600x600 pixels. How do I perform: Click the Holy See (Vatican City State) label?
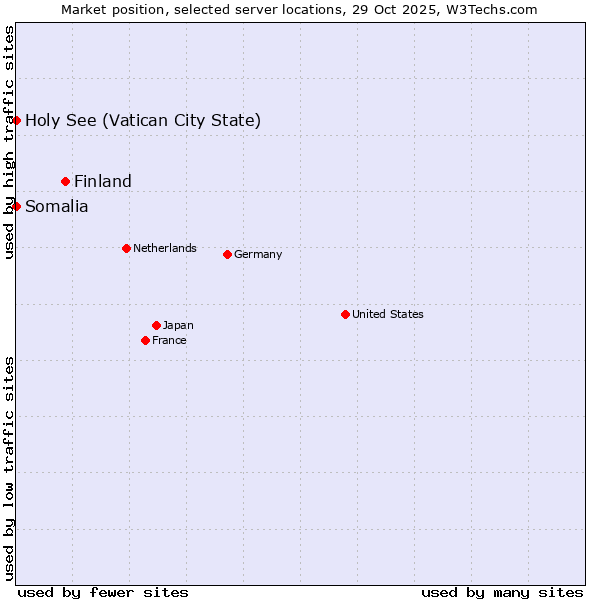[143, 121]
